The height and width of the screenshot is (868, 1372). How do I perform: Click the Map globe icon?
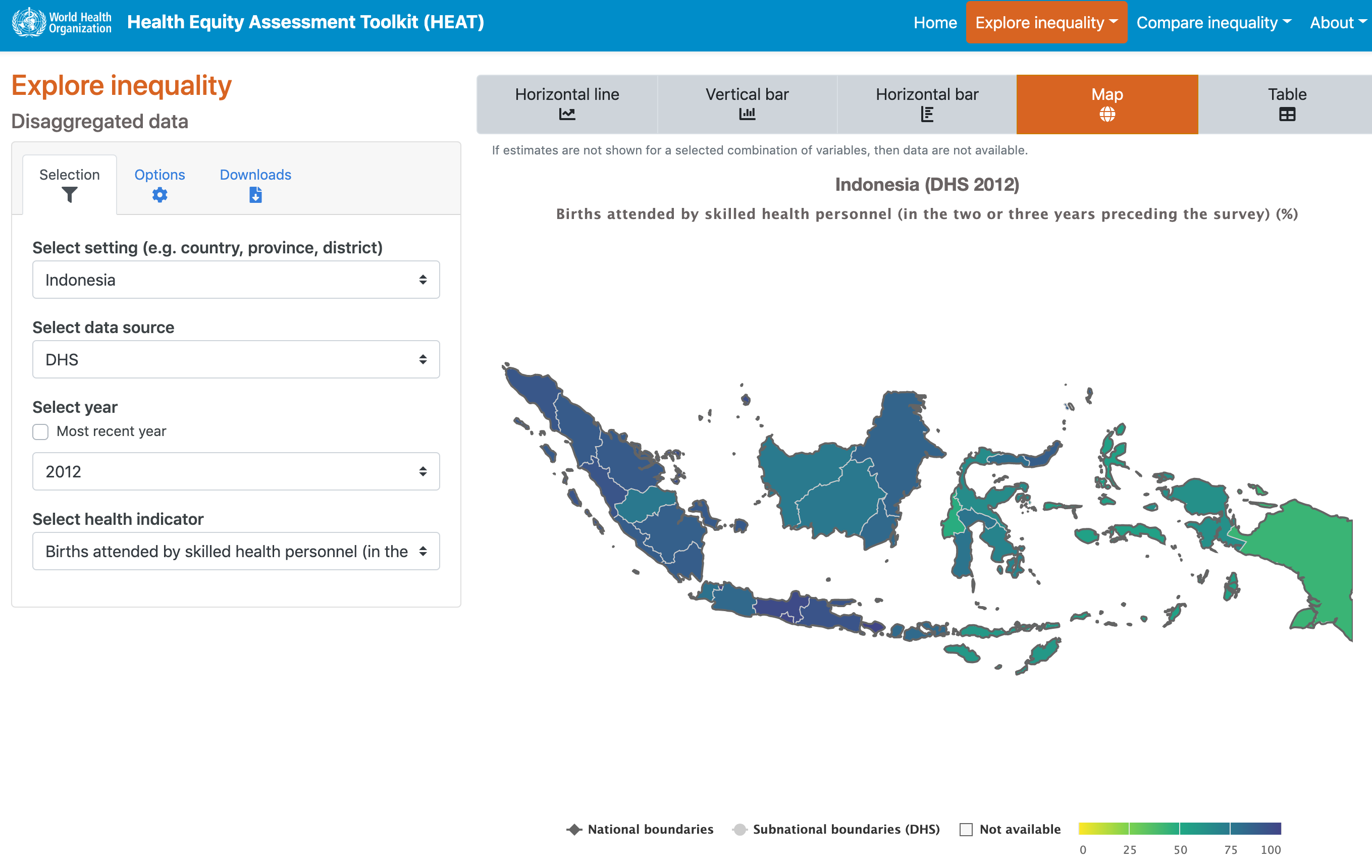coord(1106,115)
